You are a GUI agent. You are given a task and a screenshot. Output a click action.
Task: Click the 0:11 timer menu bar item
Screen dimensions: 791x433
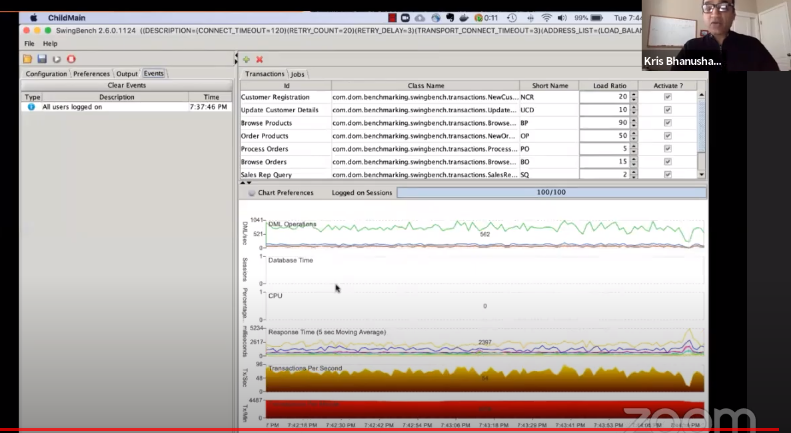point(486,18)
